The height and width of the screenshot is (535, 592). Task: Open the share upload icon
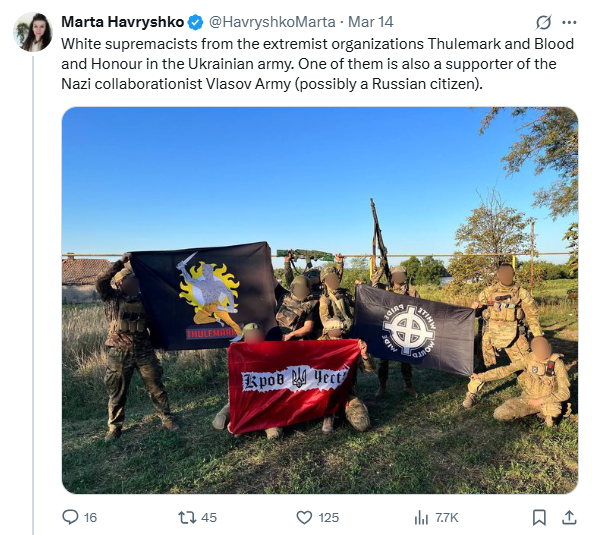click(x=569, y=517)
